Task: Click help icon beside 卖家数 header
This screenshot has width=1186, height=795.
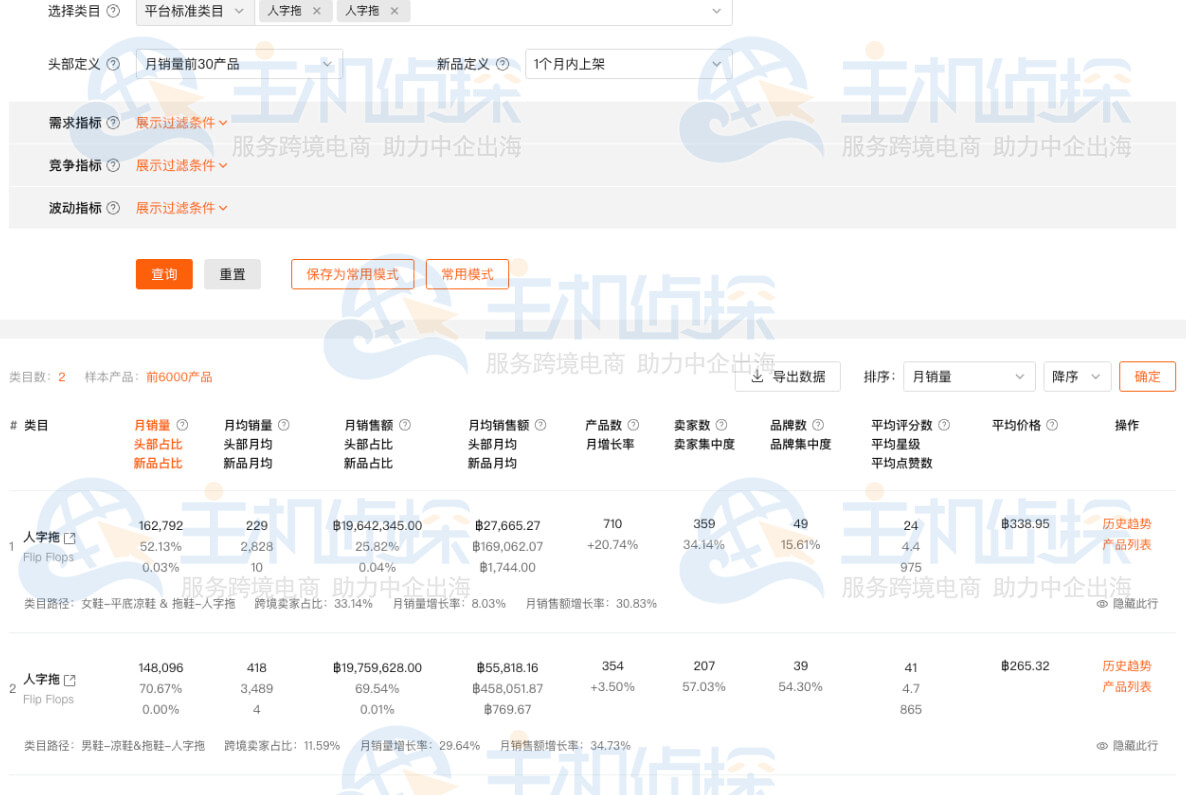Action: pos(721,425)
